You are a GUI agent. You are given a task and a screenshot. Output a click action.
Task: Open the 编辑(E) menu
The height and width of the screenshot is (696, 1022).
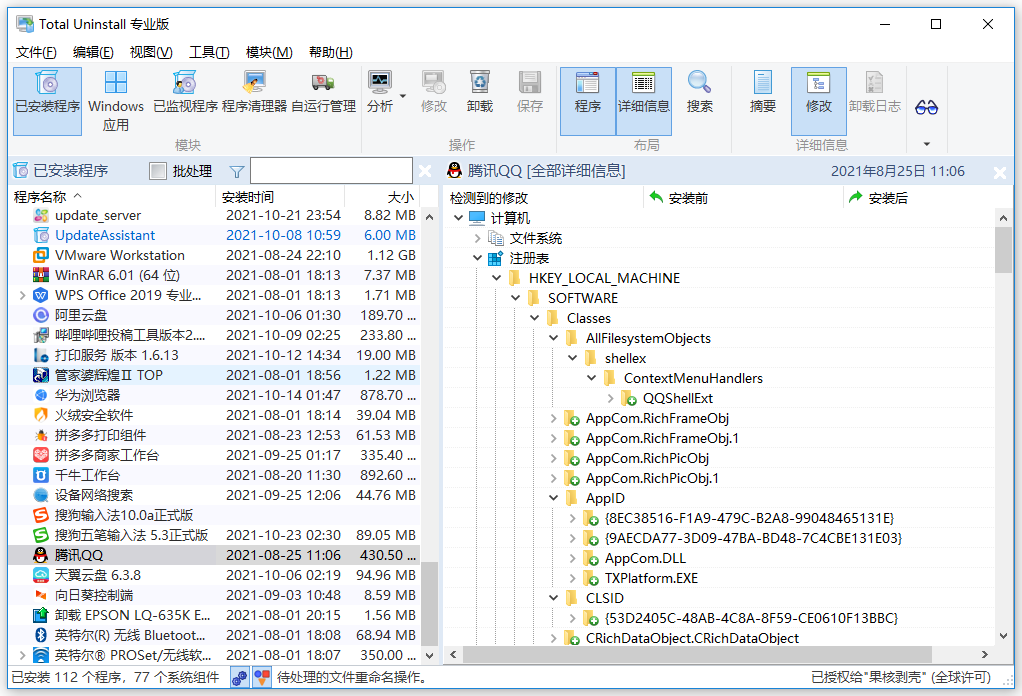93,52
